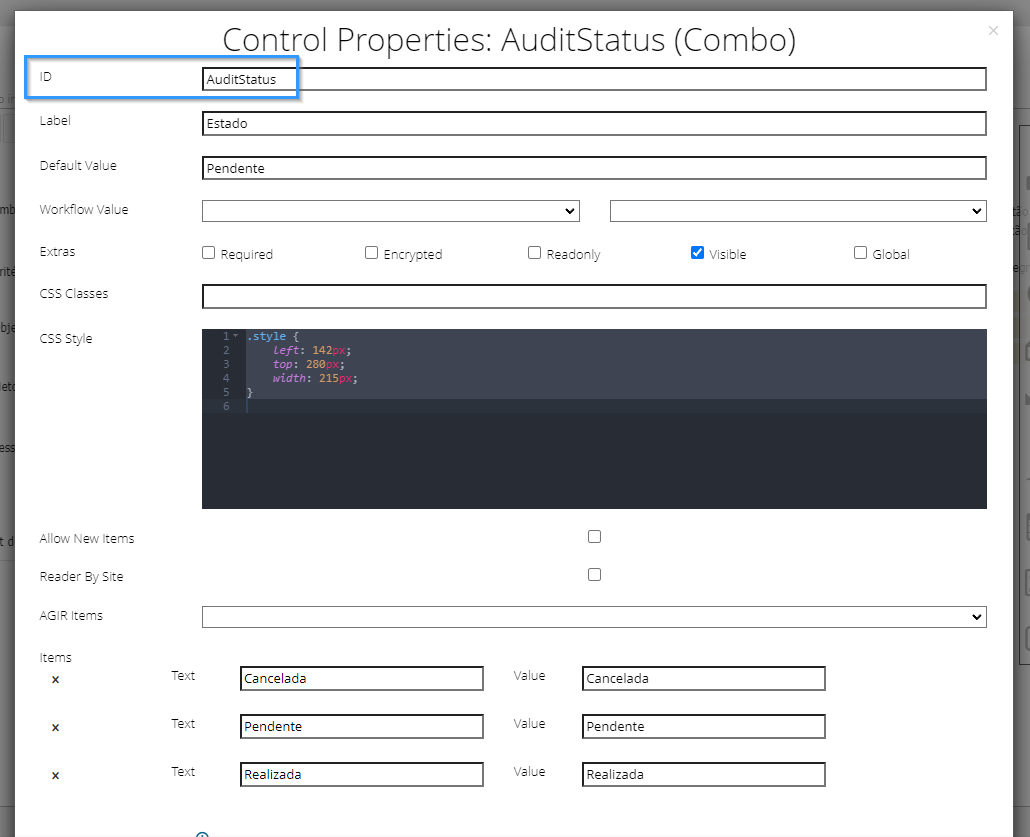Image resolution: width=1030 pixels, height=837 pixels.
Task: Check the Allow New Items checkbox
Action: 594,537
